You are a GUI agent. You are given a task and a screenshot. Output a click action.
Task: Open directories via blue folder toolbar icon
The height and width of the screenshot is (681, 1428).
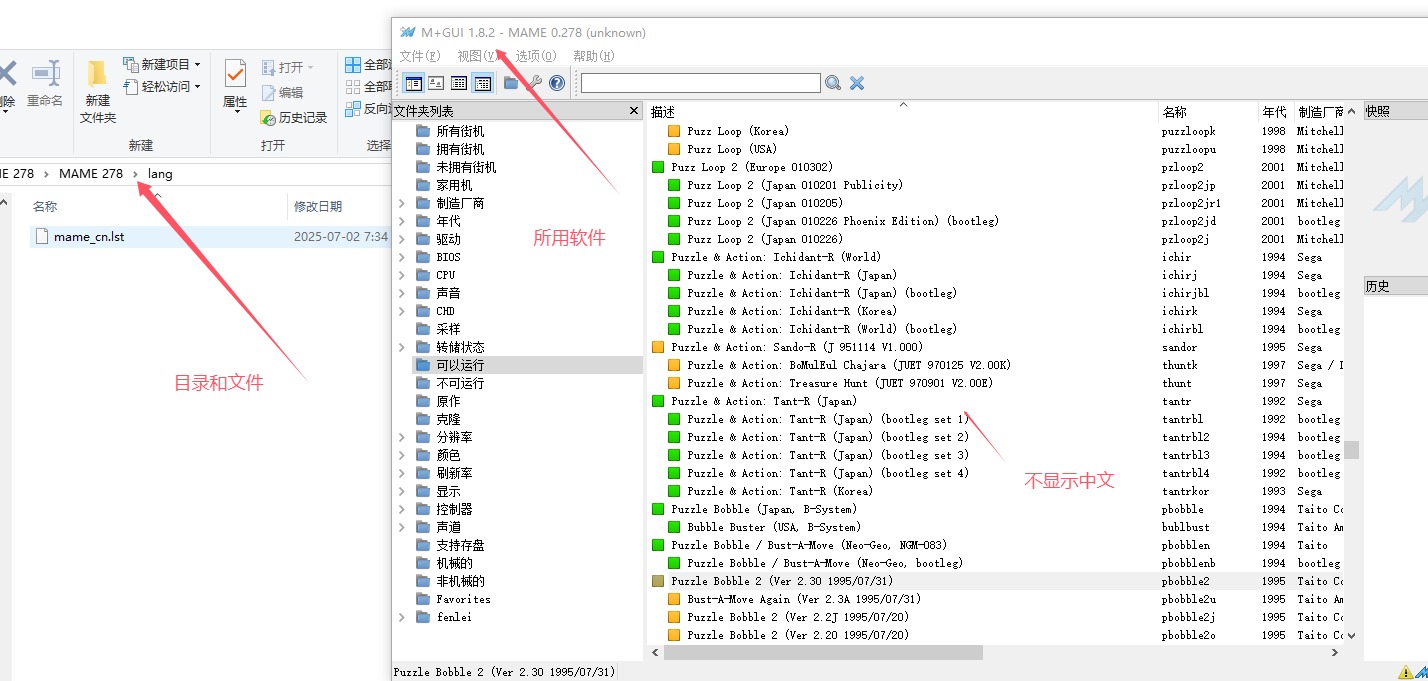point(511,83)
